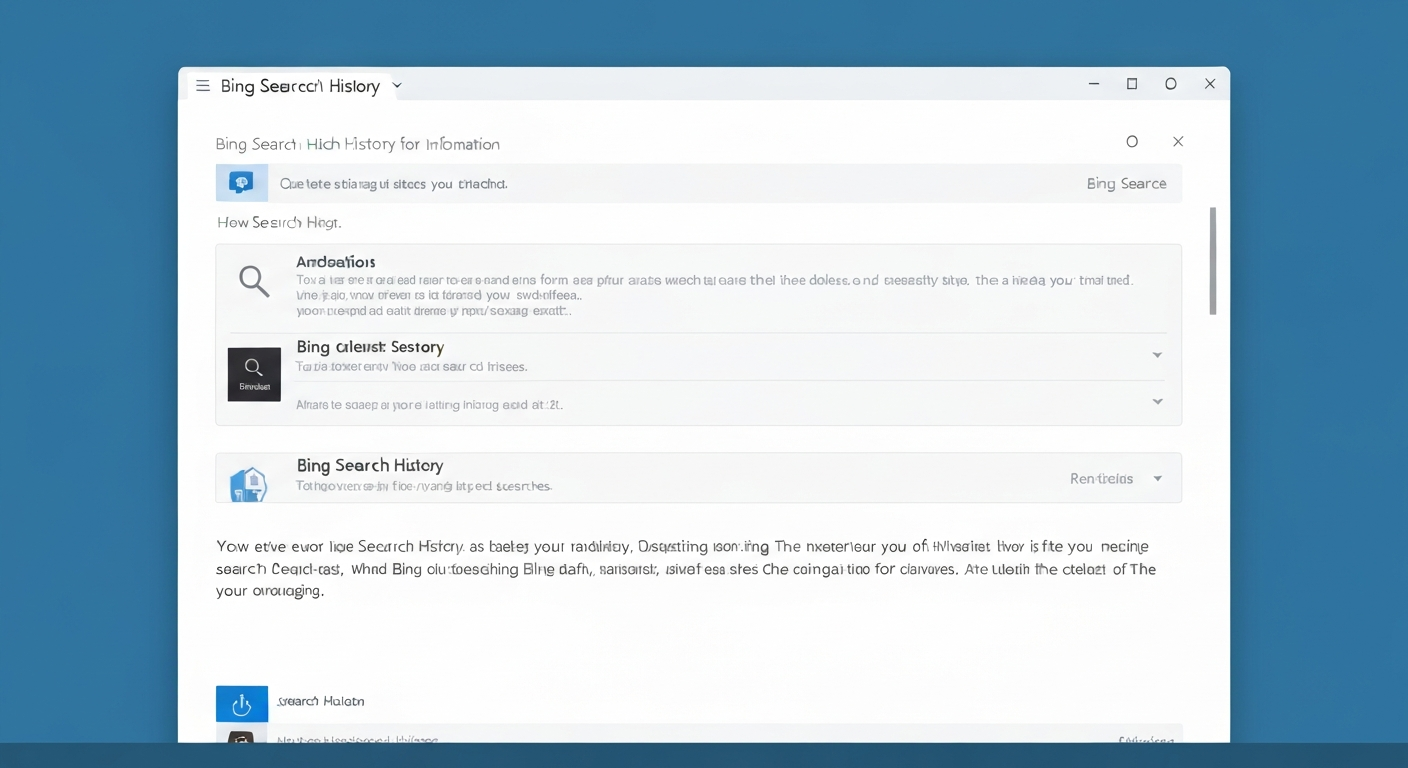Close the inner panel with the X
The height and width of the screenshot is (768, 1408).
1178,142
